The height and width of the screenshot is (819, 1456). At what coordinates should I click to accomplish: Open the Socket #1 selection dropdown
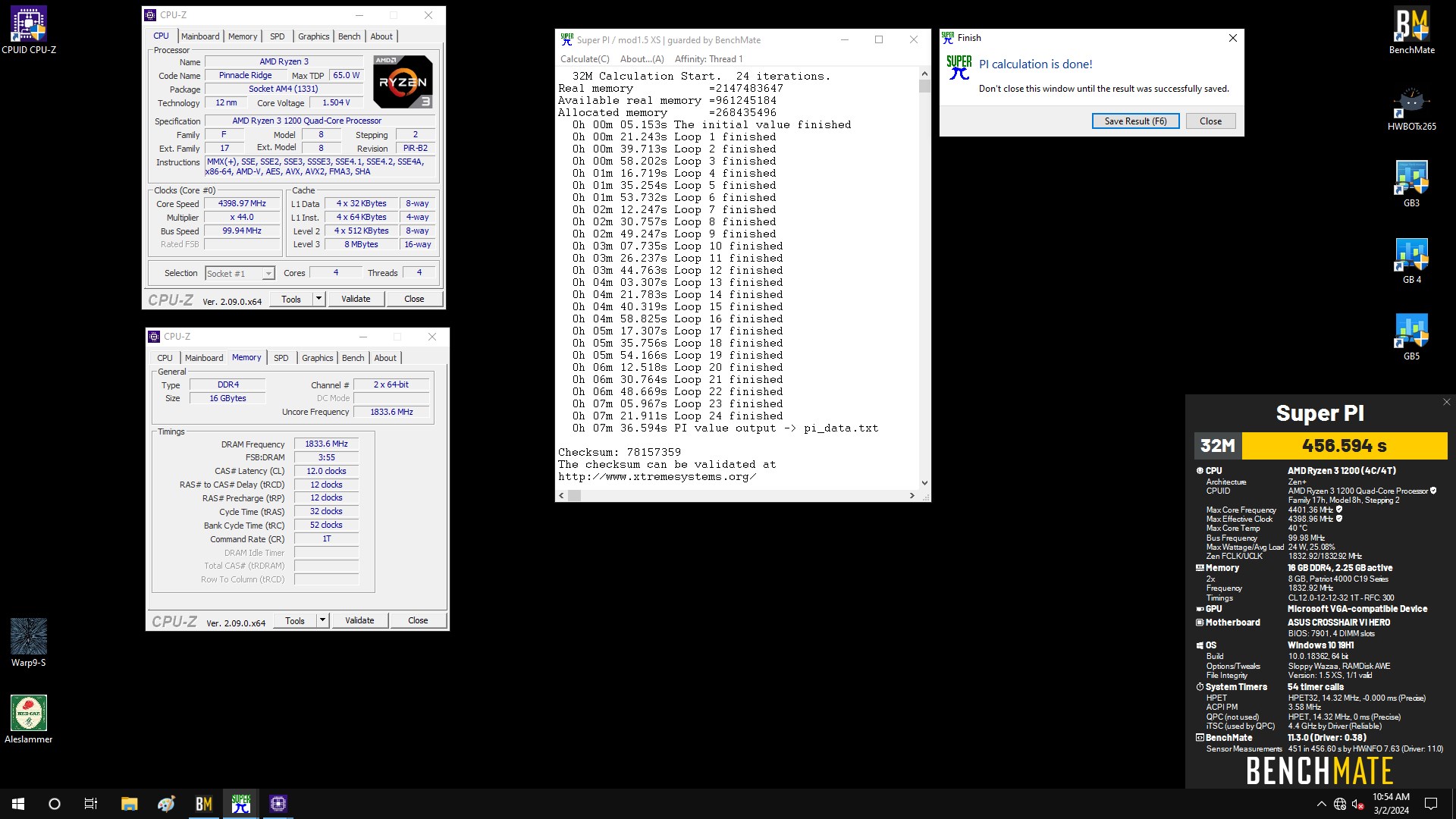[240, 274]
